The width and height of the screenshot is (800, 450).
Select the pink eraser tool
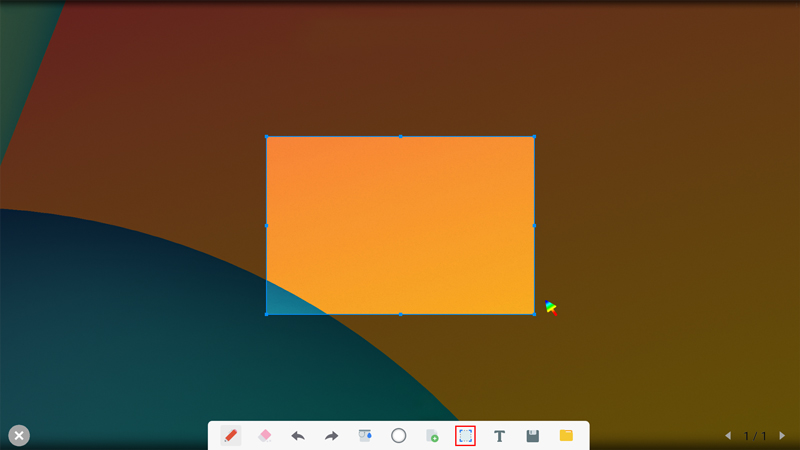click(265, 436)
